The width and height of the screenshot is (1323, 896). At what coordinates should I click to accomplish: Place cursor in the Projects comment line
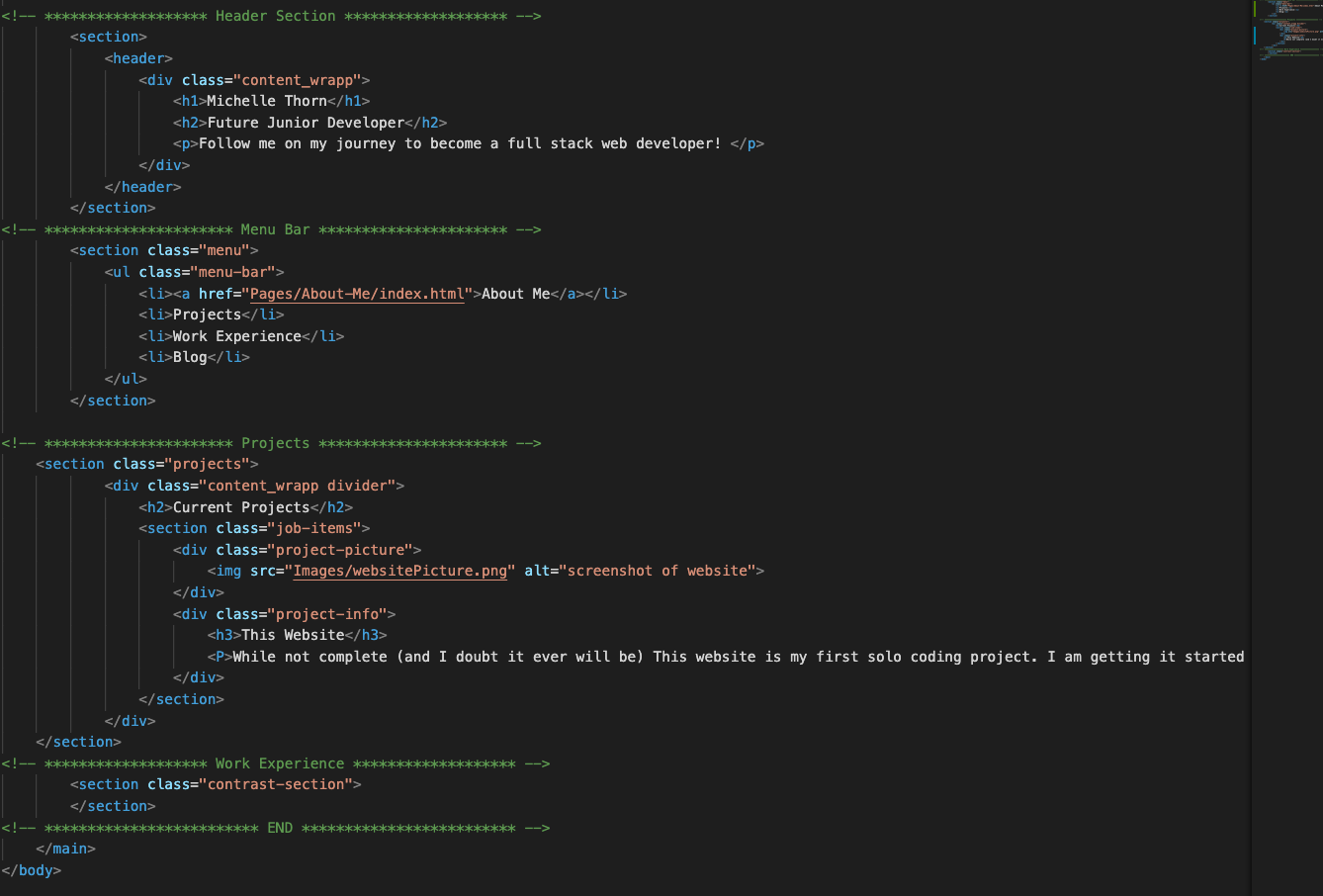(x=271, y=443)
